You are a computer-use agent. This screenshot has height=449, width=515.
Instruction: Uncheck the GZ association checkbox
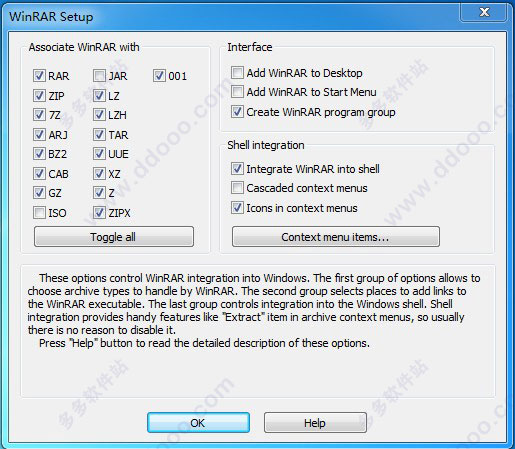[x=39, y=192]
